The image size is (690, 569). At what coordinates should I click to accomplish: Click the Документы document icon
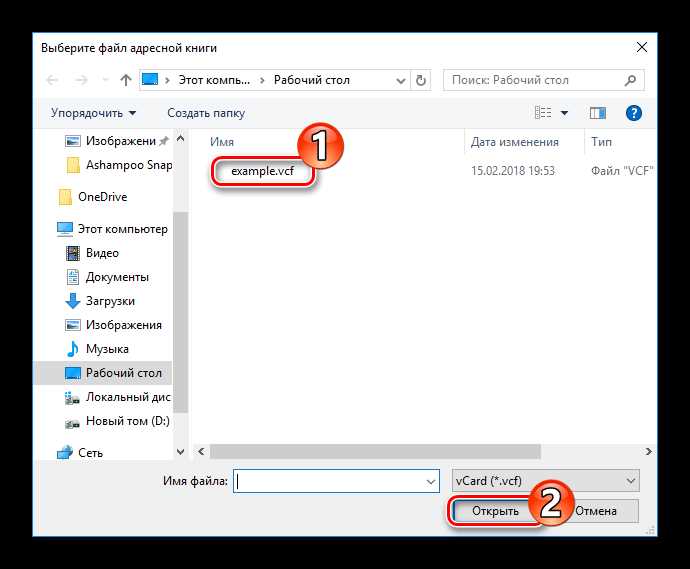coord(73,277)
